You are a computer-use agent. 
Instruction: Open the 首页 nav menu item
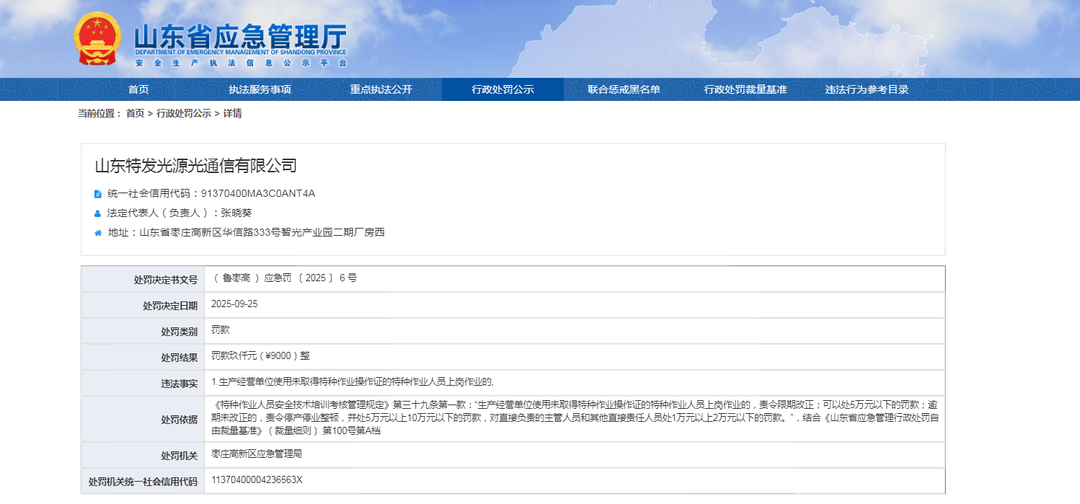[x=138, y=90]
